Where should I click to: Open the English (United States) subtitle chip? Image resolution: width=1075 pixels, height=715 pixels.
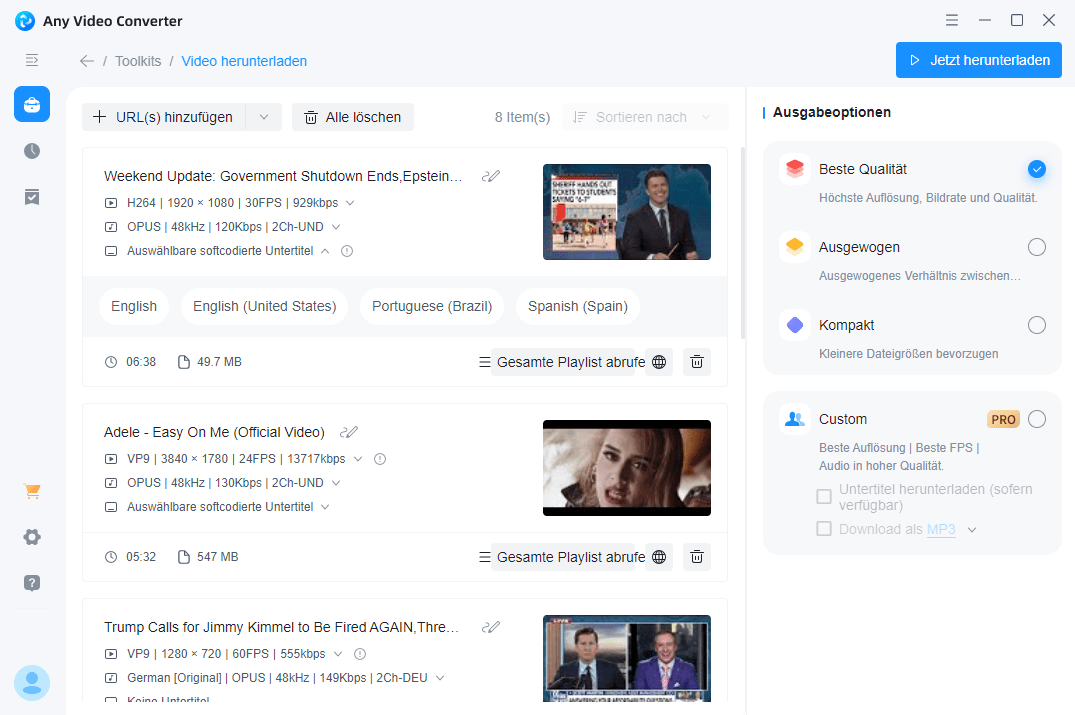[x=264, y=306]
